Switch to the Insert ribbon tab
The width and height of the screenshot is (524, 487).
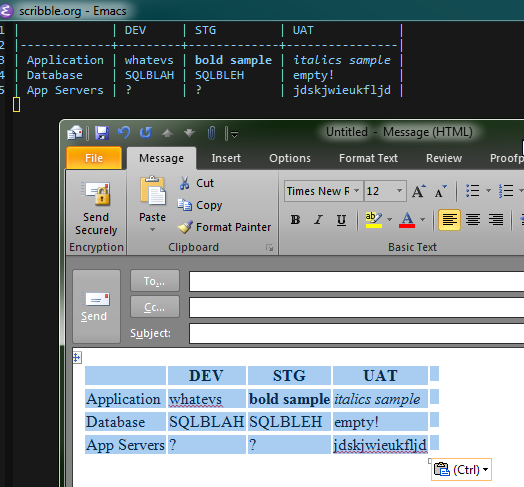(x=226, y=158)
